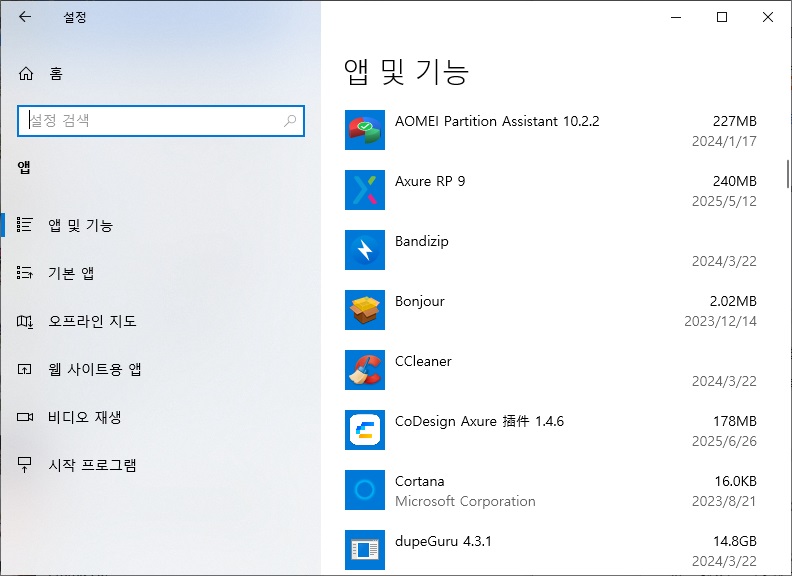
Task: Click the app list scrollbar thumb
Action: click(x=787, y=174)
